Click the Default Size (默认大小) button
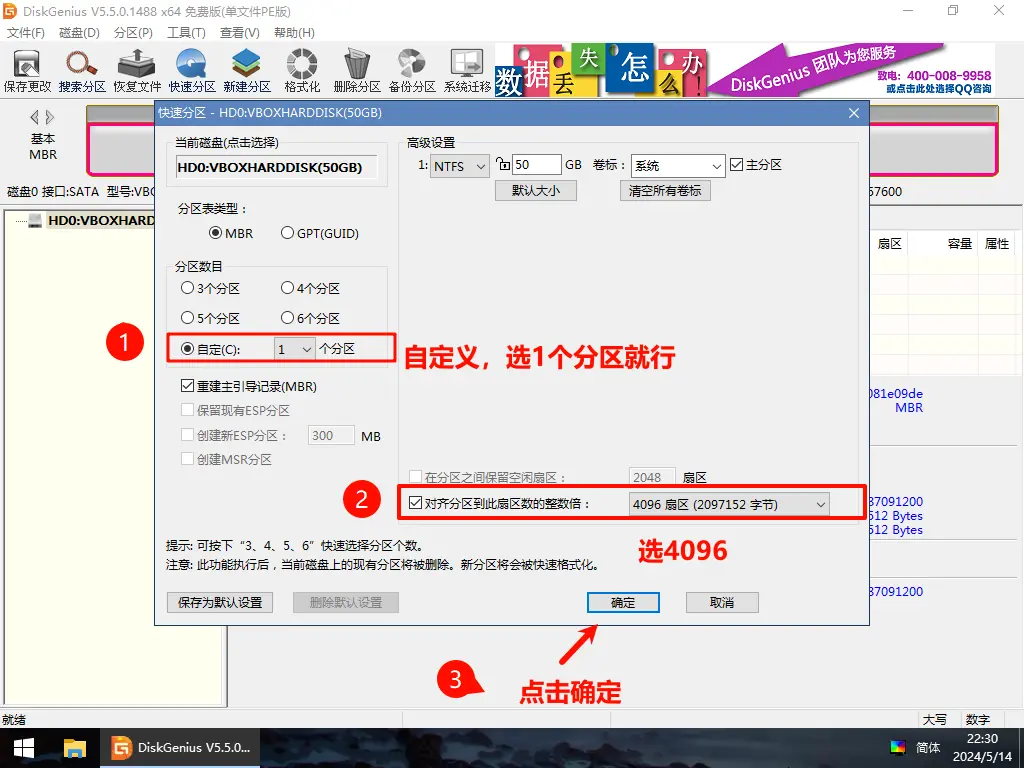The width and height of the screenshot is (1024, 768). (x=536, y=190)
